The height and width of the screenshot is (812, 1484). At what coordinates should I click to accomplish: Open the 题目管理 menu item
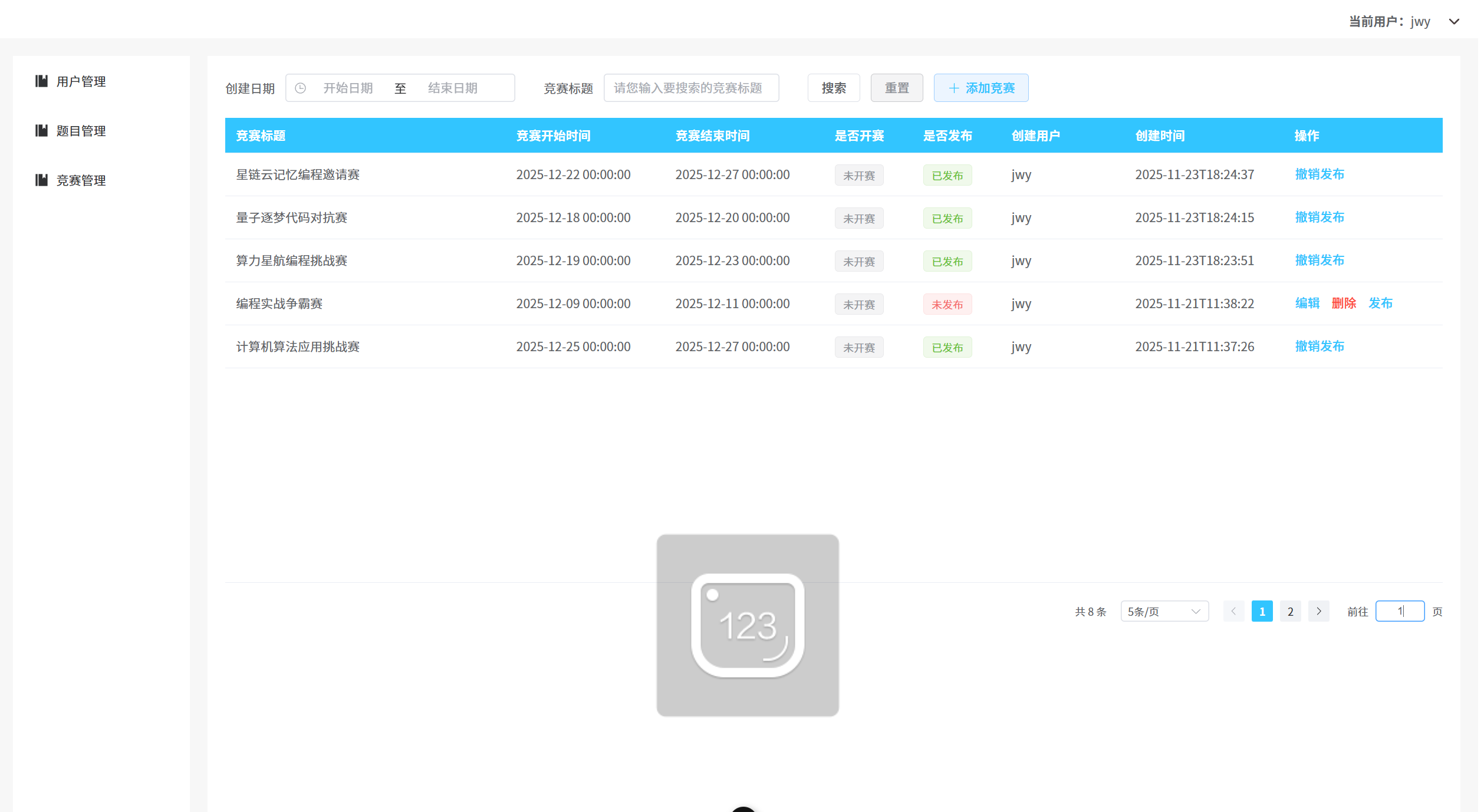tap(81, 131)
